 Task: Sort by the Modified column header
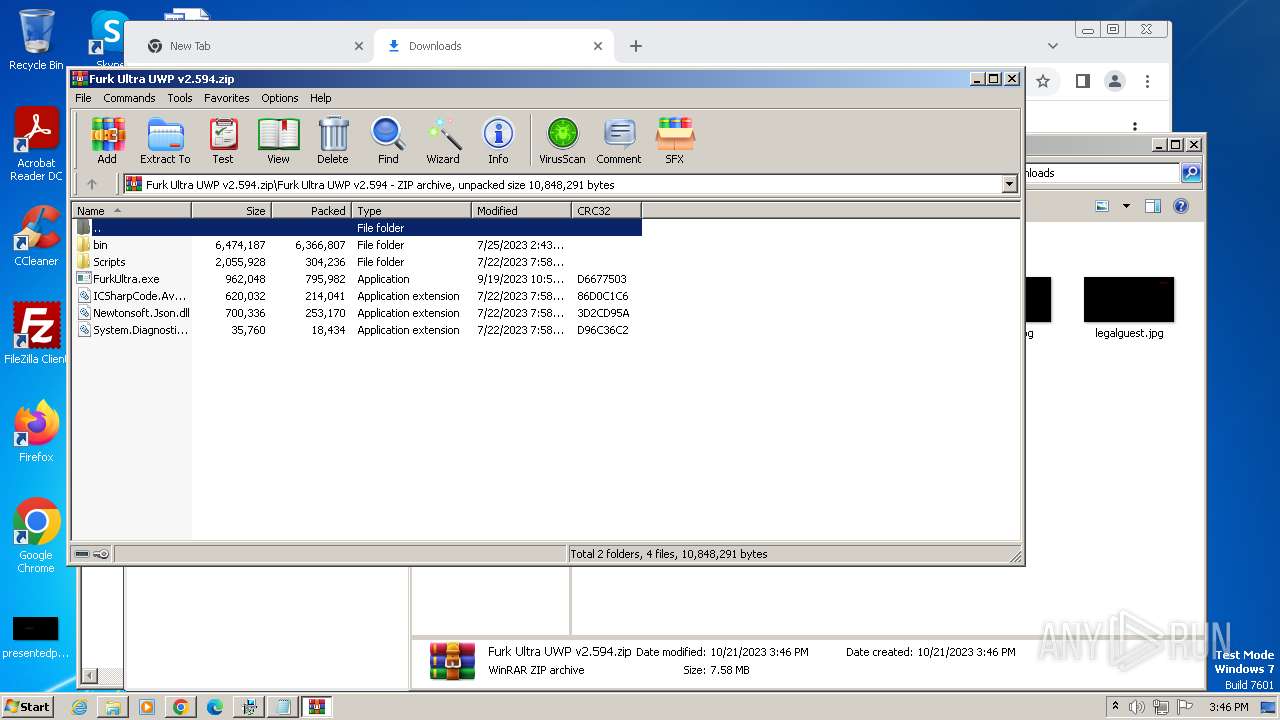click(x=522, y=210)
